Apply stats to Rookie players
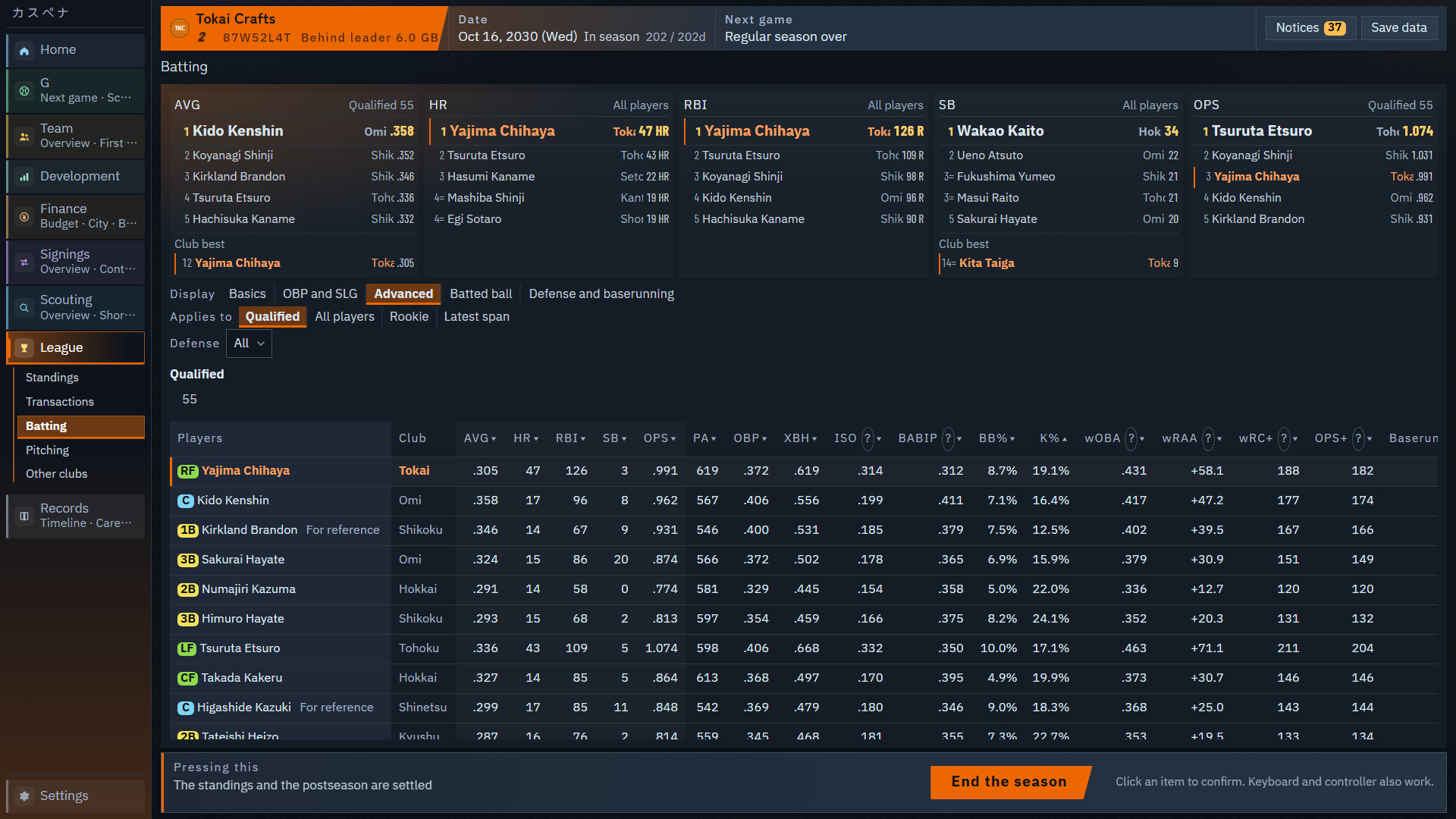The width and height of the screenshot is (1456, 819). pos(409,316)
